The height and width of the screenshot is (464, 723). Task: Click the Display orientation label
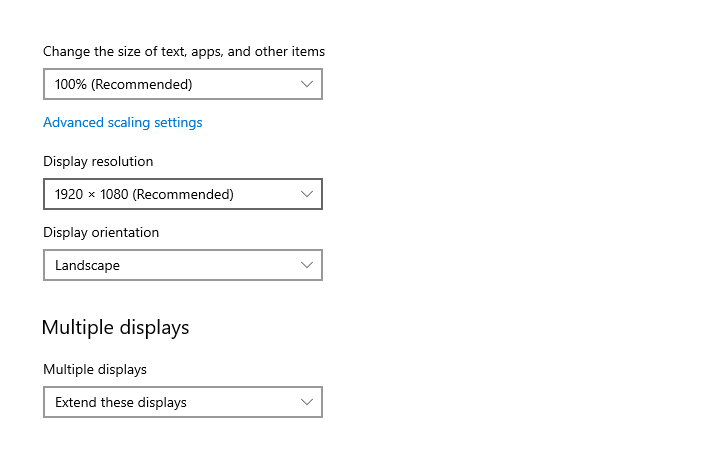click(x=101, y=232)
